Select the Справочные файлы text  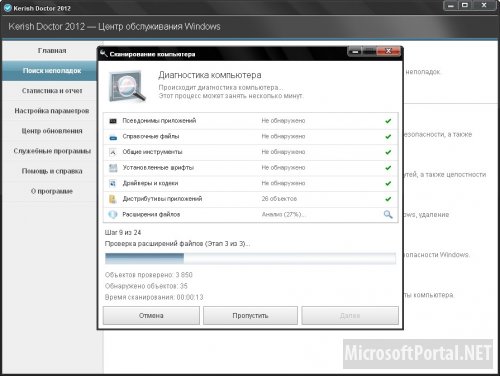[x=151, y=136]
